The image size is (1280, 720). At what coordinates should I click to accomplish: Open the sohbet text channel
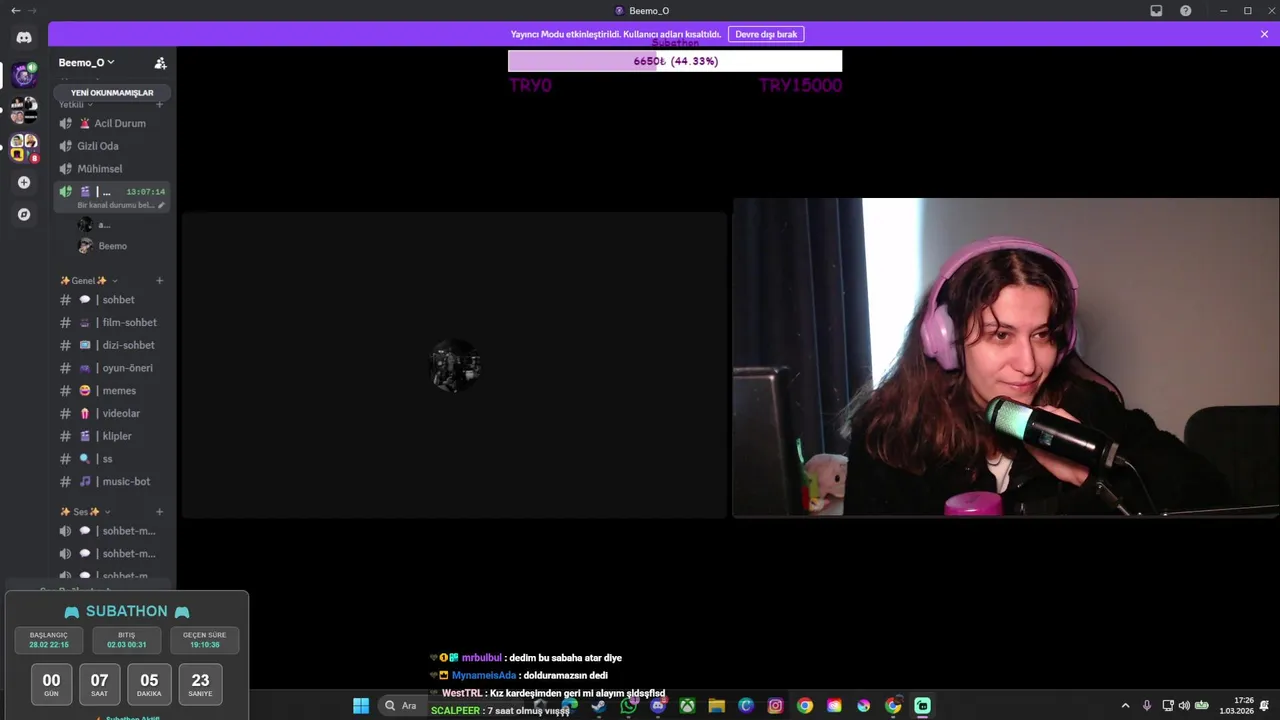[112, 300]
